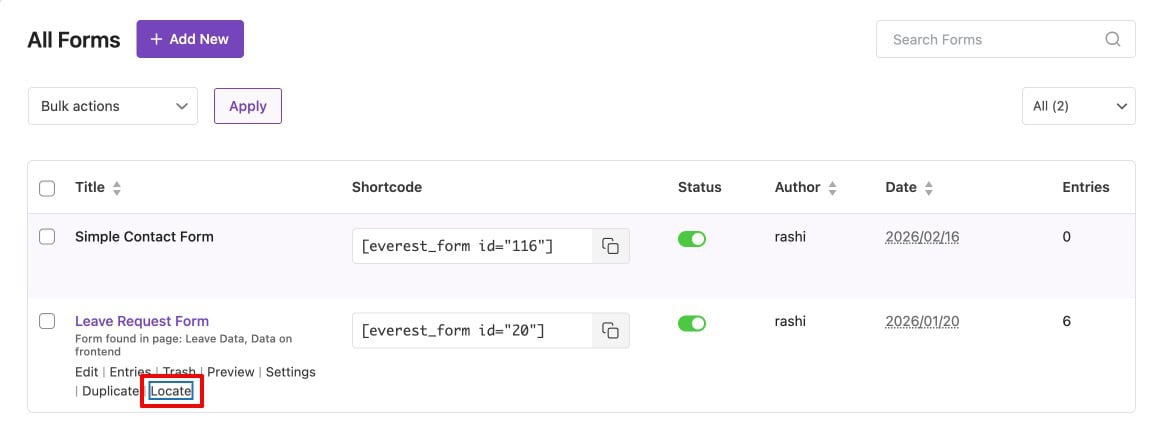
Task: Click Simple Contact Form title
Action: 144,237
